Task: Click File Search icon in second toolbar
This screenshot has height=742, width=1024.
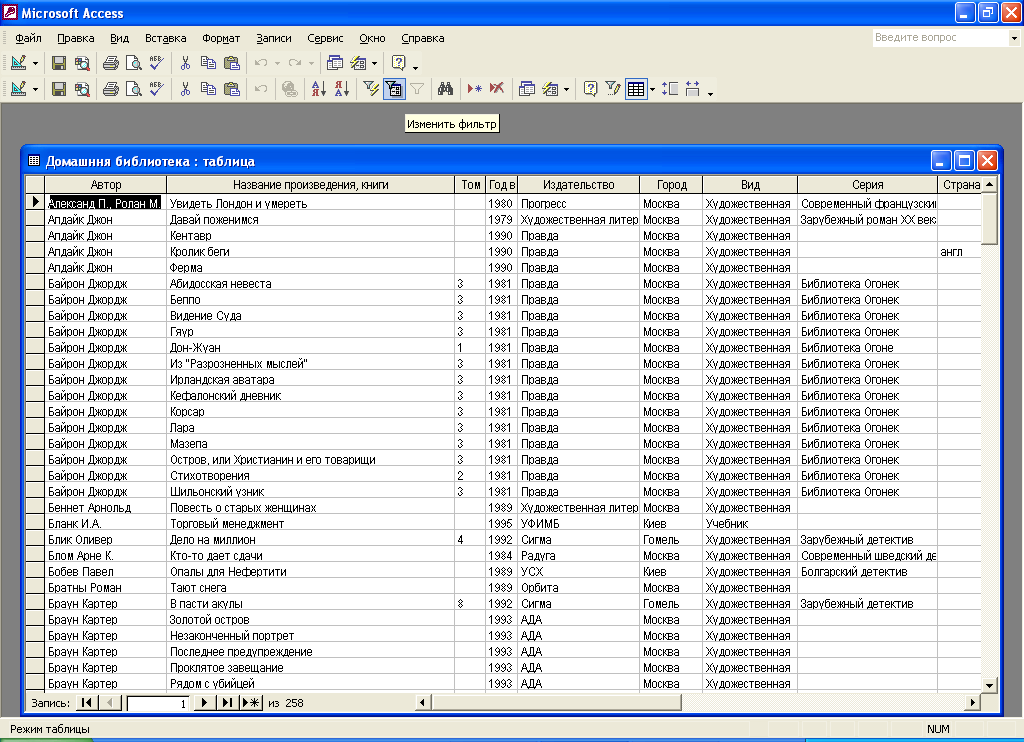Action: 82,89
